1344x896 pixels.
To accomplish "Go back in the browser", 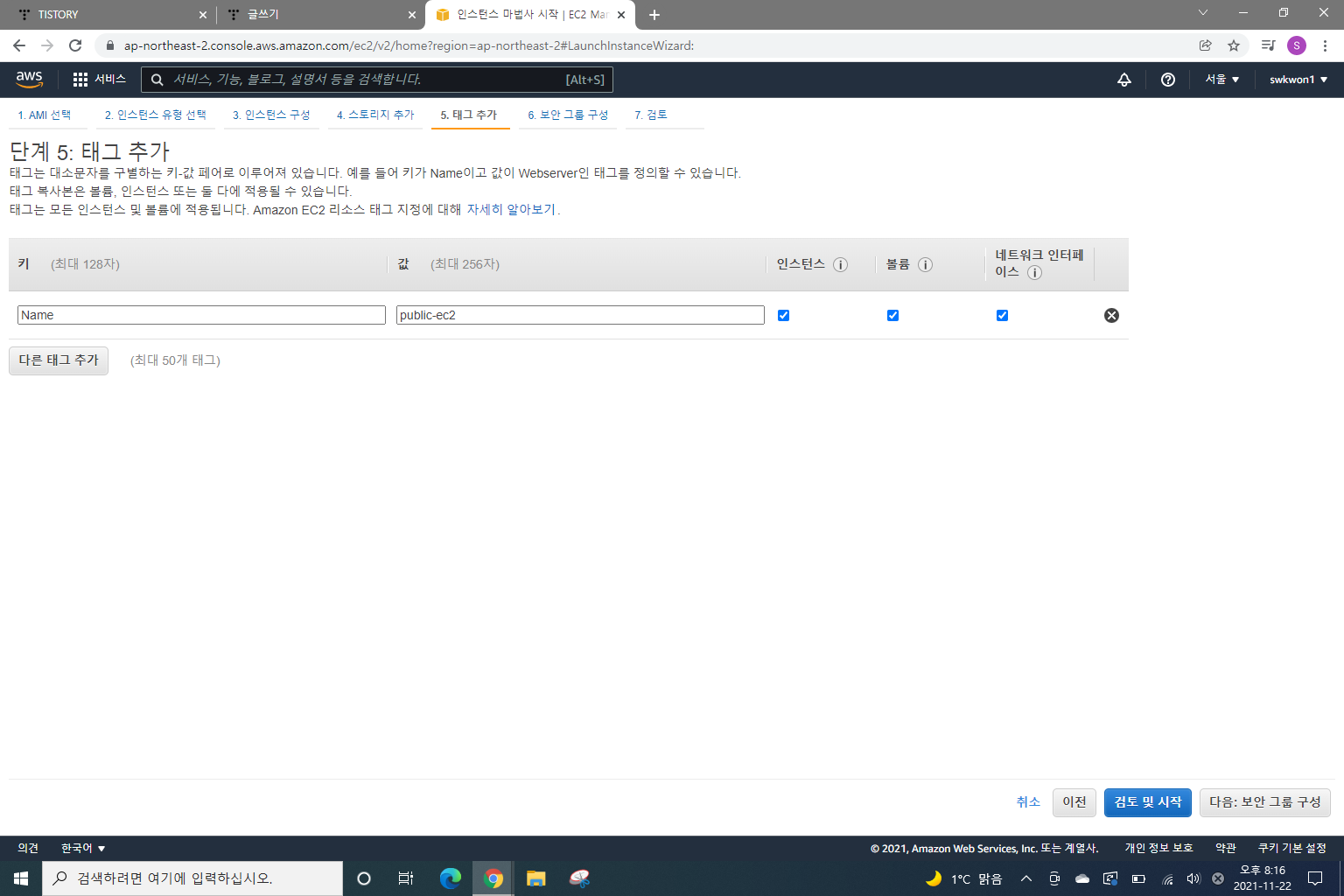I will coord(19,45).
